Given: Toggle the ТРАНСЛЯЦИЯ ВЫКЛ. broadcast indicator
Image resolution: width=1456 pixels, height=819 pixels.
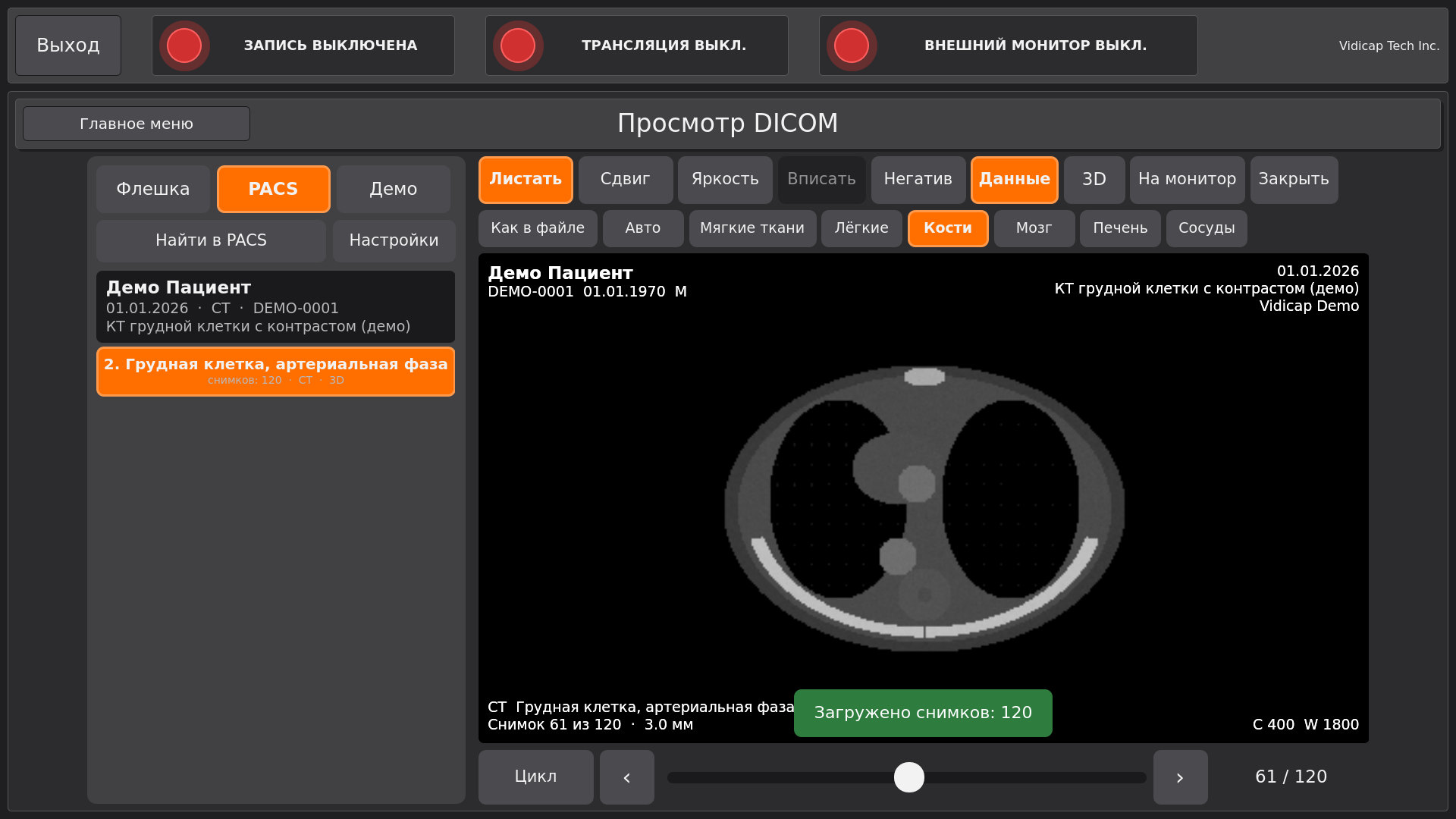Looking at the screenshot, I should [637, 45].
